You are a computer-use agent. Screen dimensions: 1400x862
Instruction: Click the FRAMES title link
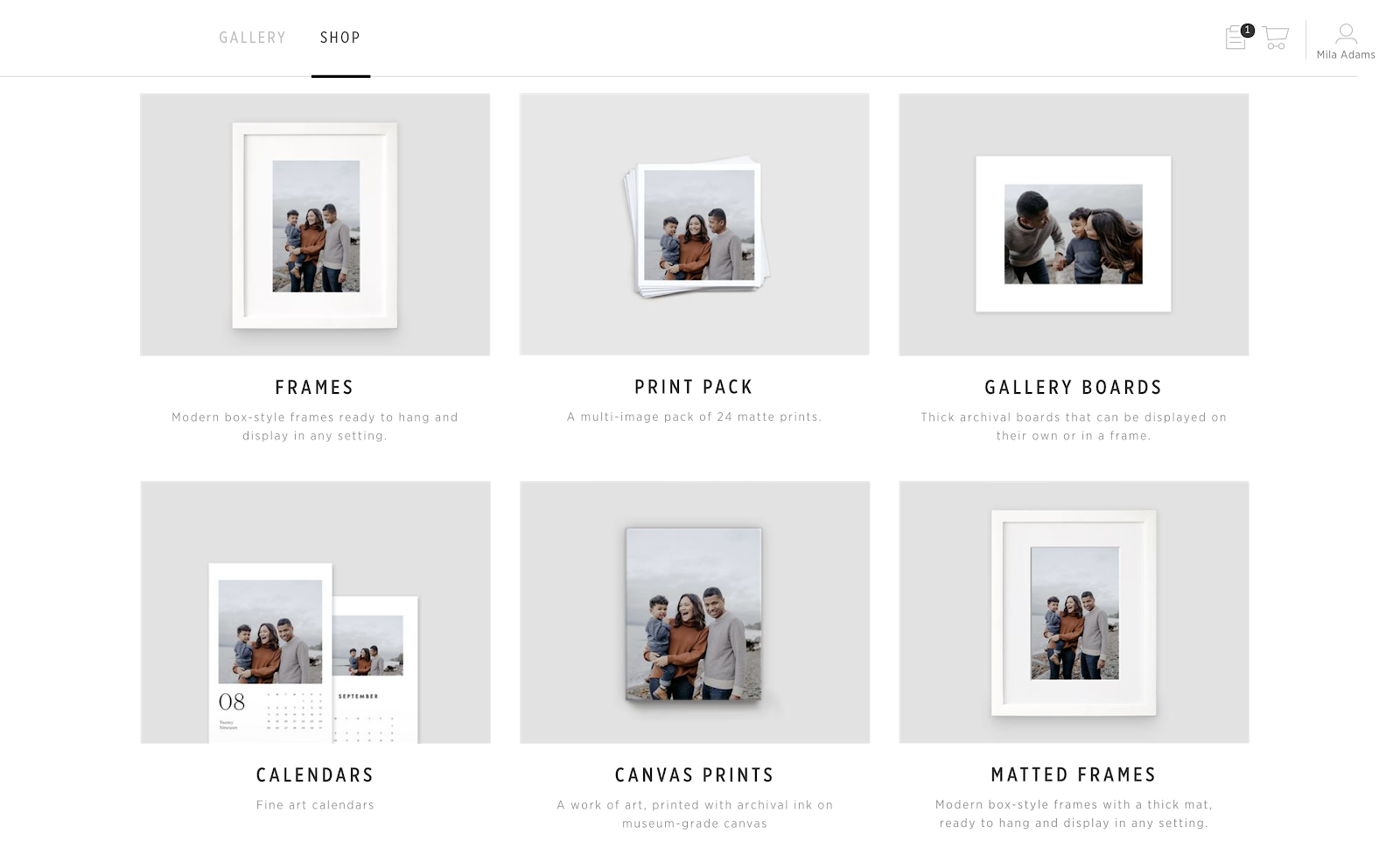tap(315, 387)
